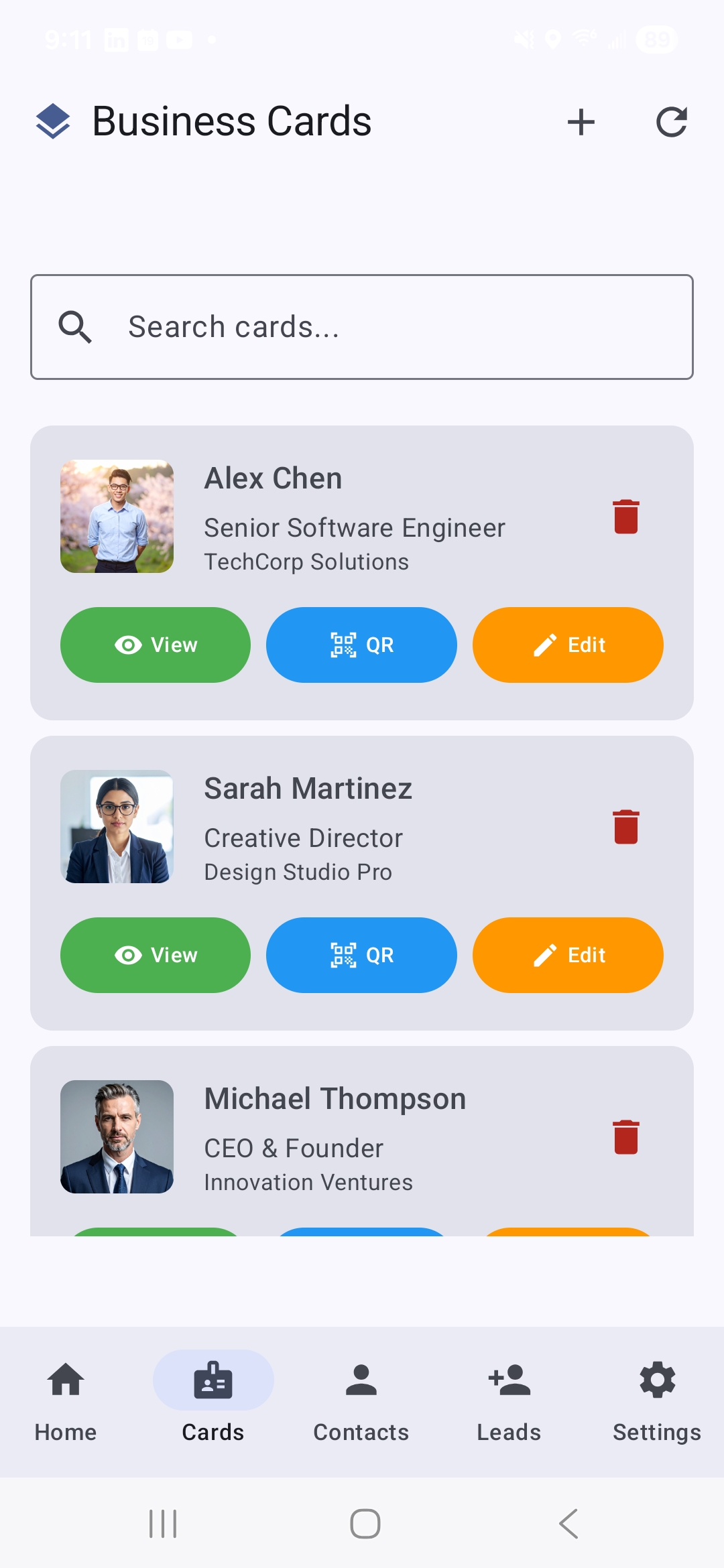The height and width of the screenshot is (1568, 724).
Task: Edit Sarah Martinez's business card
Action: (x=567, y=955)
